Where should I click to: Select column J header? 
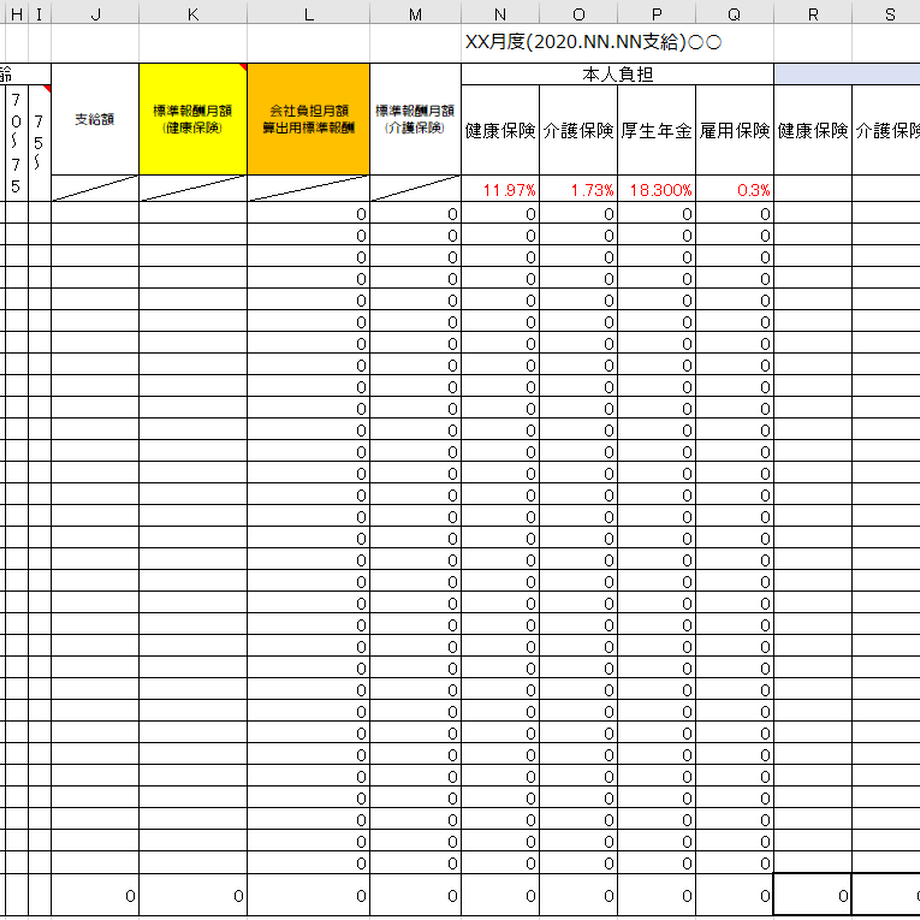tap(95, 14)
